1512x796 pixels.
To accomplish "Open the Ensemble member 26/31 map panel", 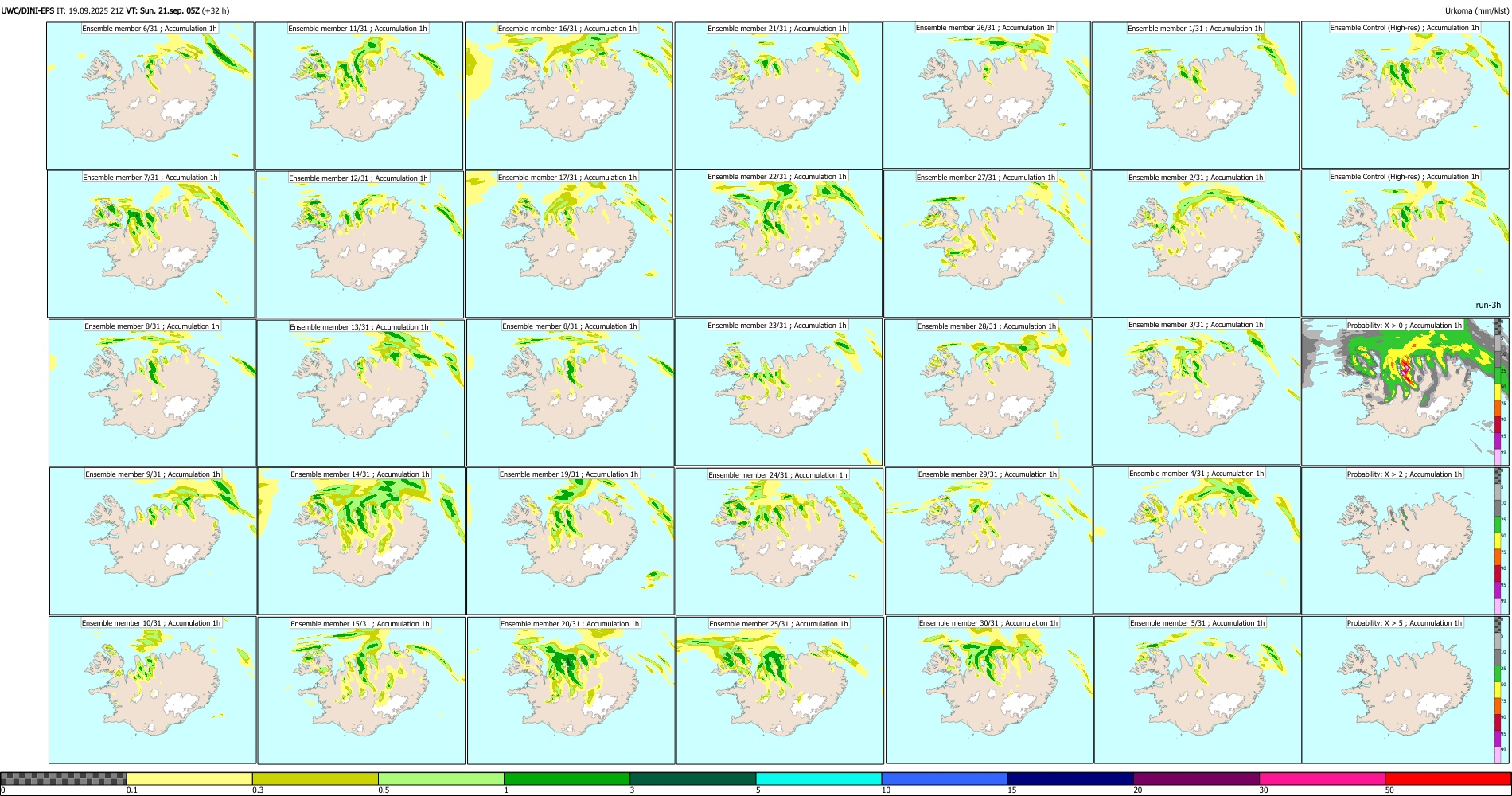I will pyautogui.click(x=987, y=95).
